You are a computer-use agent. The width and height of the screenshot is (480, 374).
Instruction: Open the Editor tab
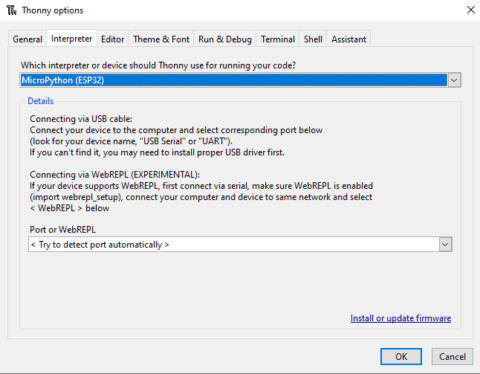(112, 39)
